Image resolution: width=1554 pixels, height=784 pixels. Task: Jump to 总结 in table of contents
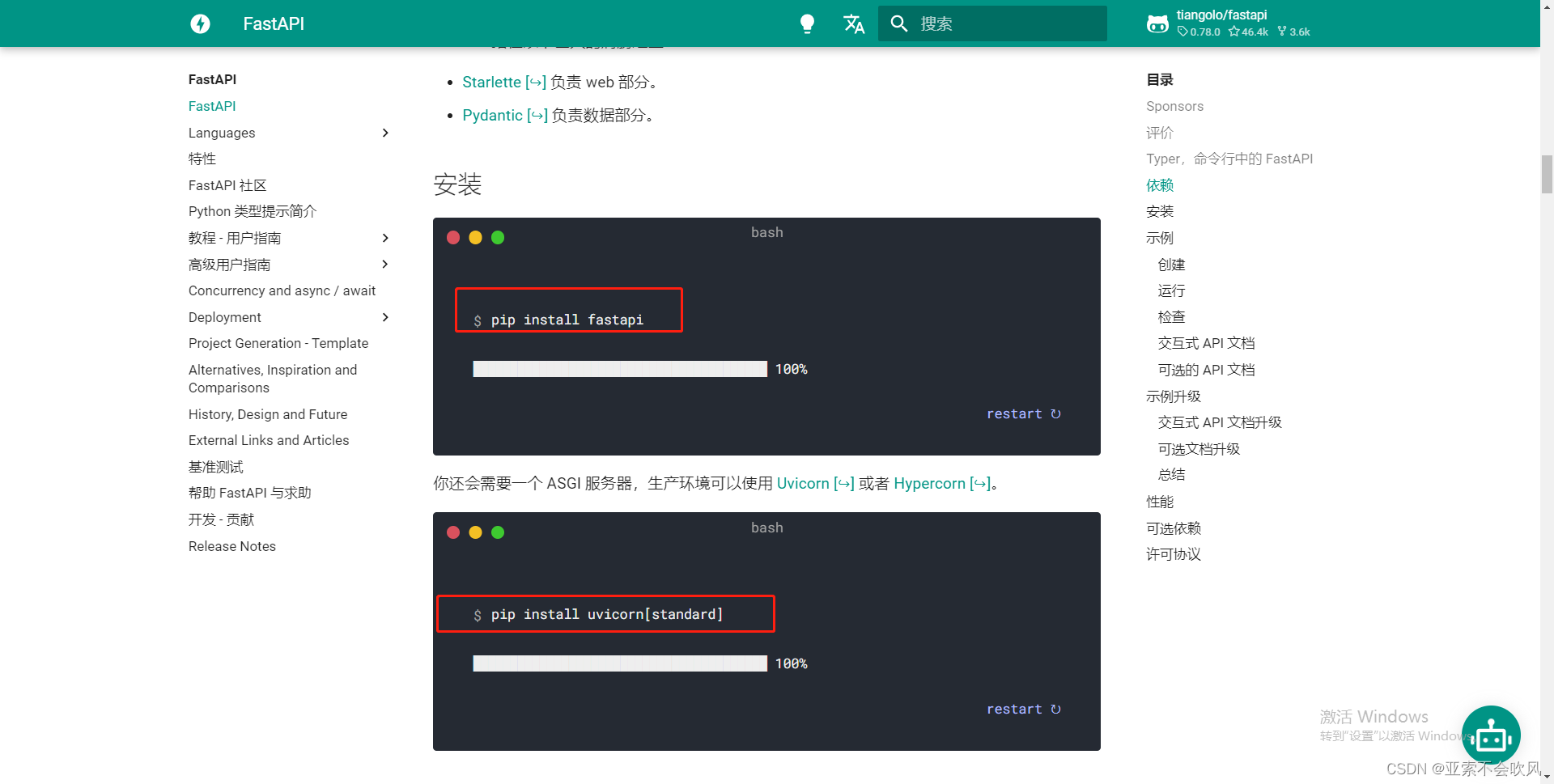[1171, 475]
